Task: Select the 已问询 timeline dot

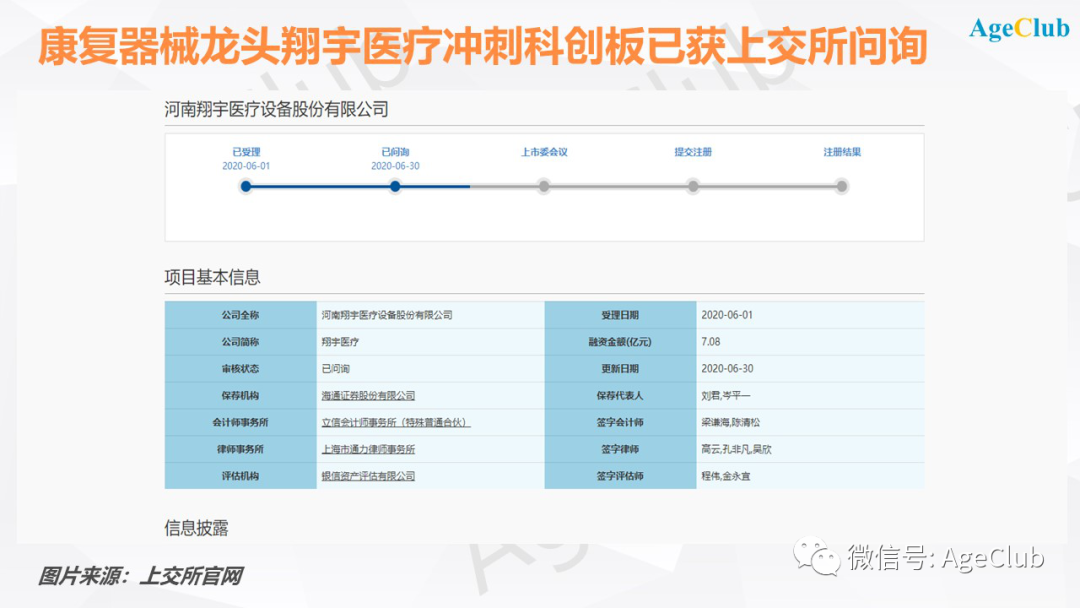Action: [x=395, y=186]
